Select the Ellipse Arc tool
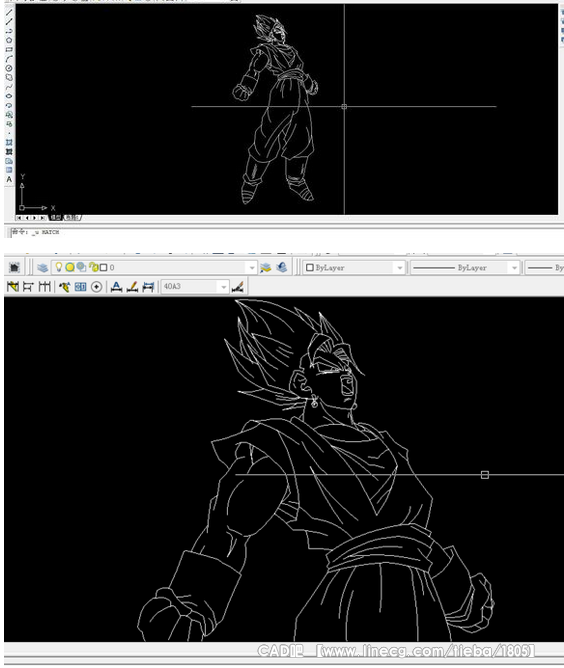This screenshot has width=564, height=668. [x=9, y=105]
